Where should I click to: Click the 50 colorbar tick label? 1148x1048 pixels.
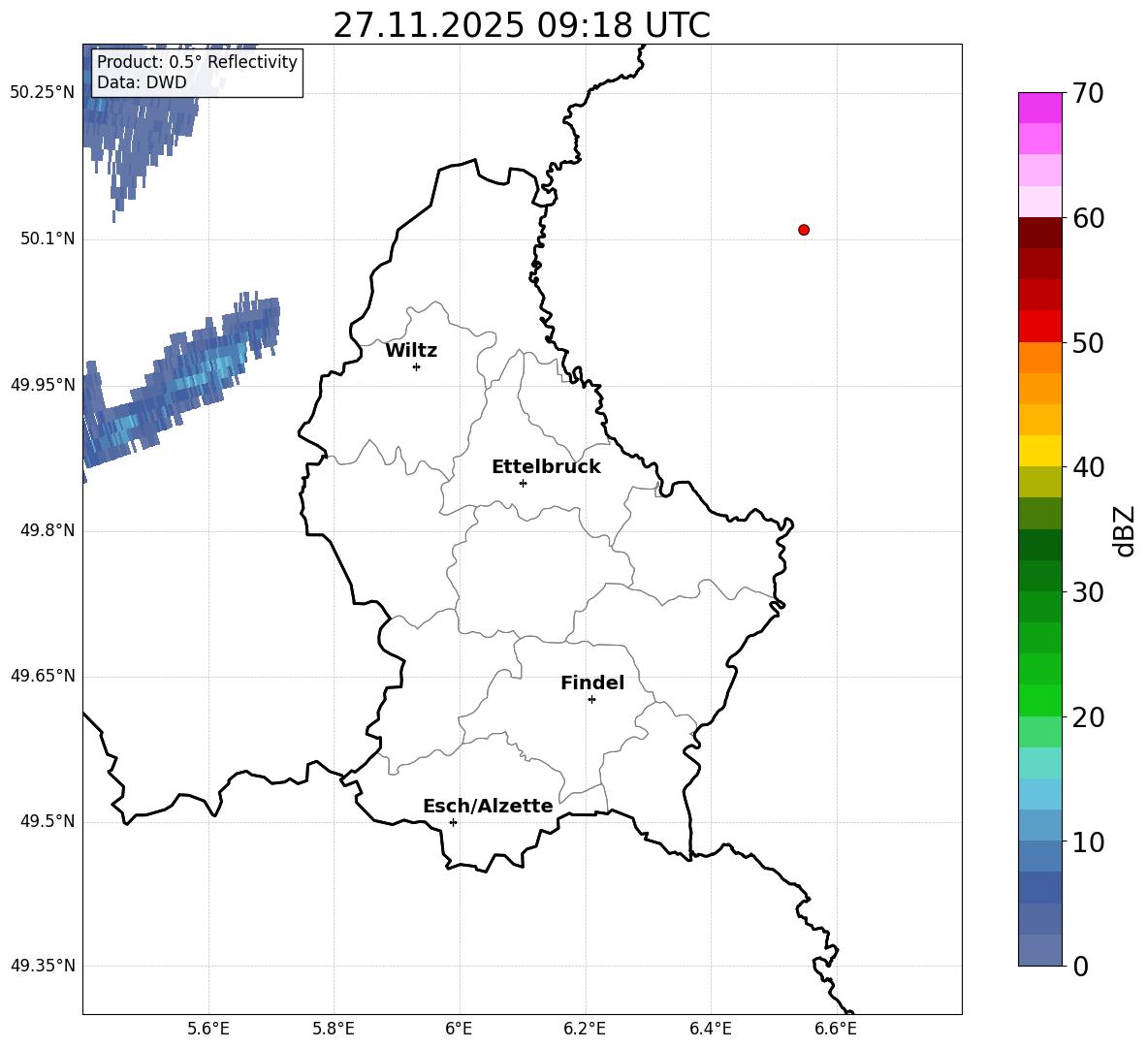(1088, 343)
